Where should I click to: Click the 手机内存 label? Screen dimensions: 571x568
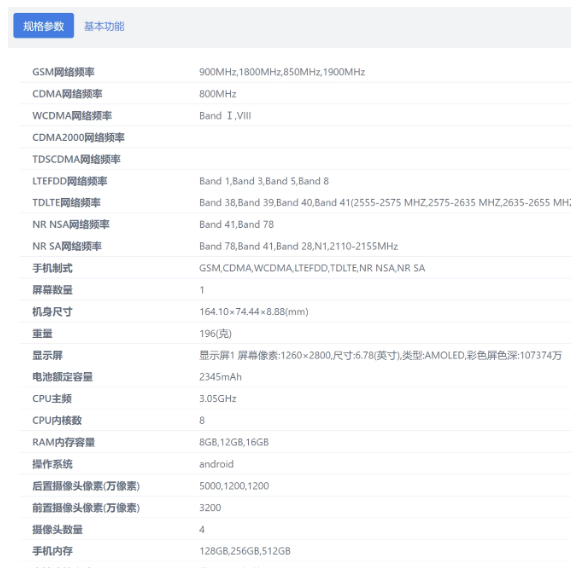click(52, 552)
